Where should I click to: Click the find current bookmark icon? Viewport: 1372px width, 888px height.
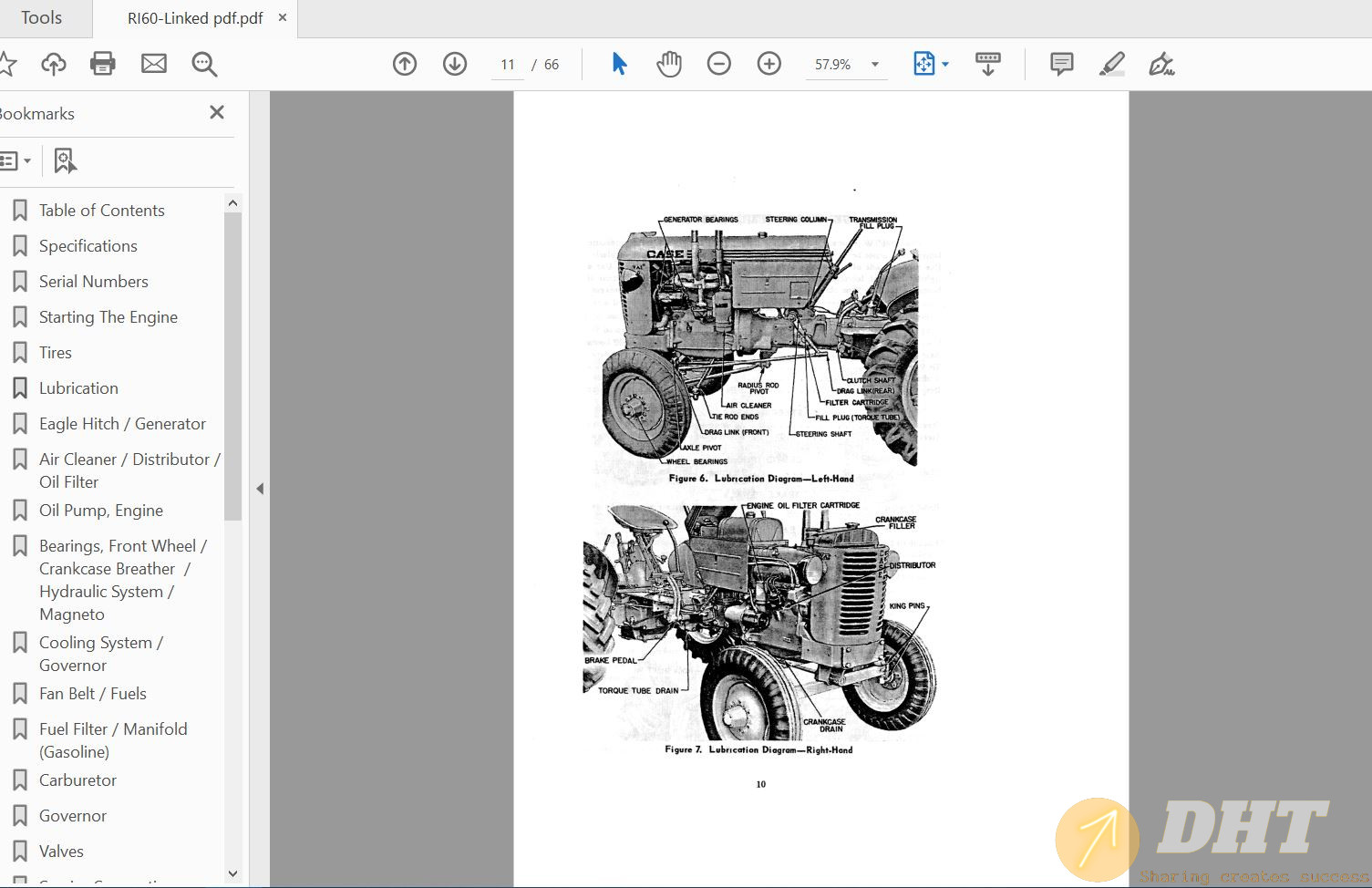[65, 161]
